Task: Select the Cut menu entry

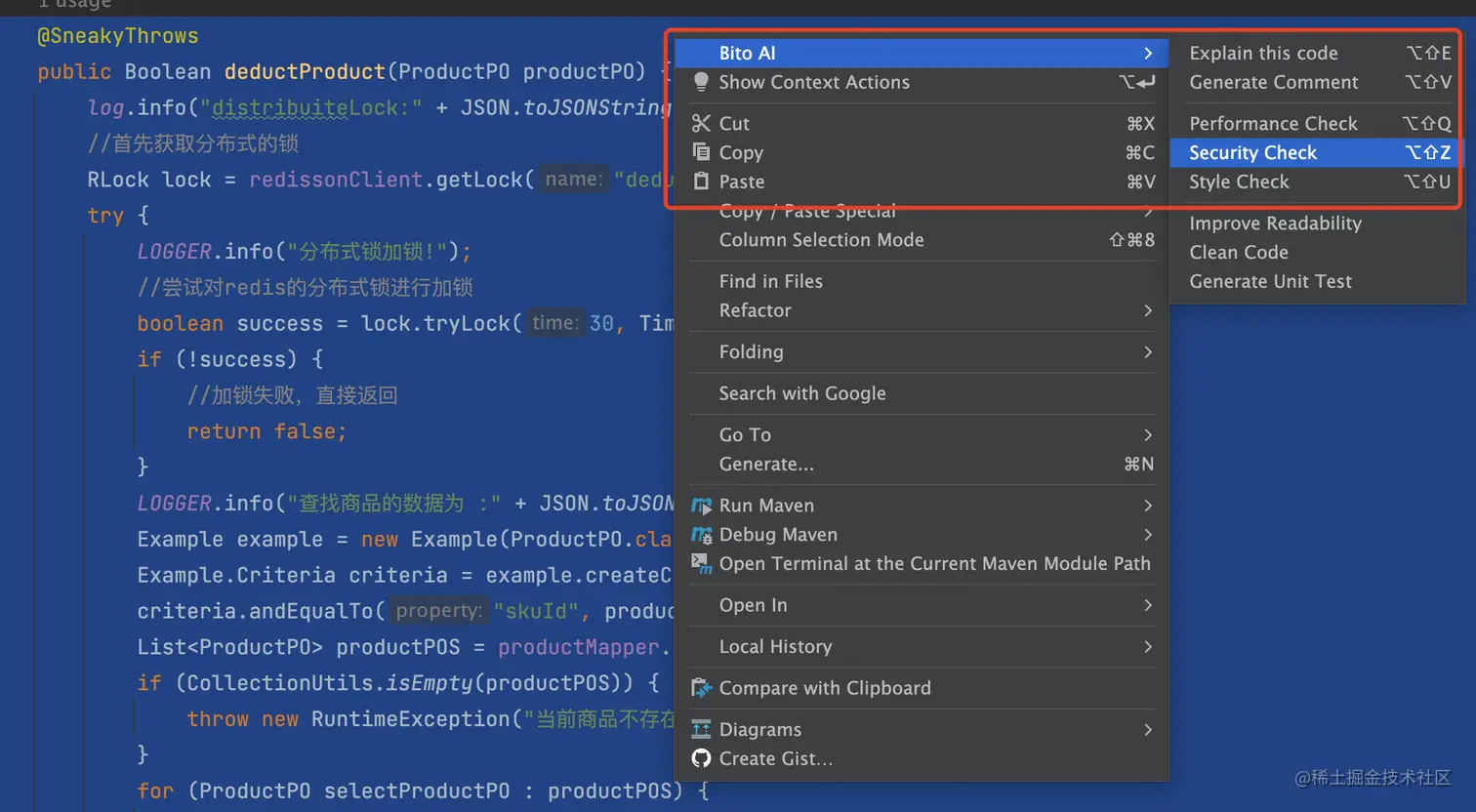Action: [x=922, y=123]
